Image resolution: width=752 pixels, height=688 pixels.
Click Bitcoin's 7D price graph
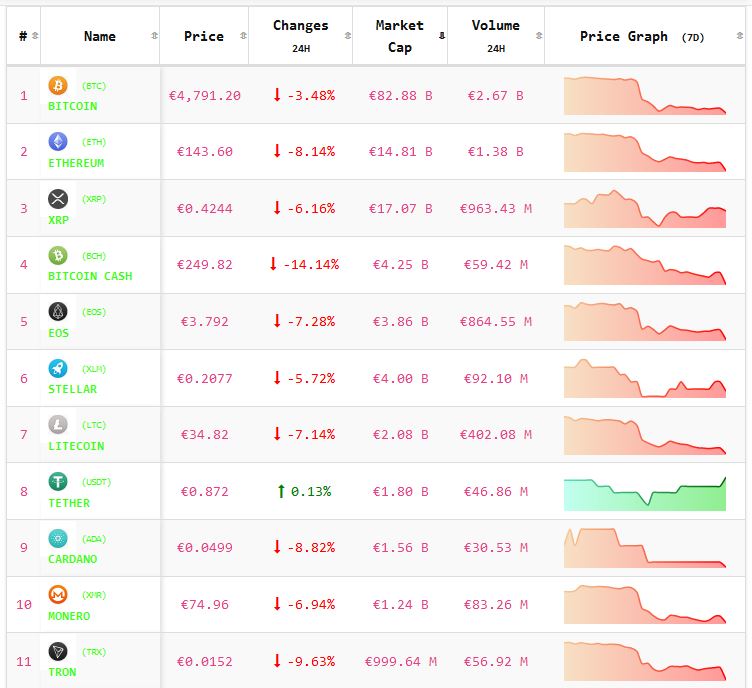[x=645, y=96]
